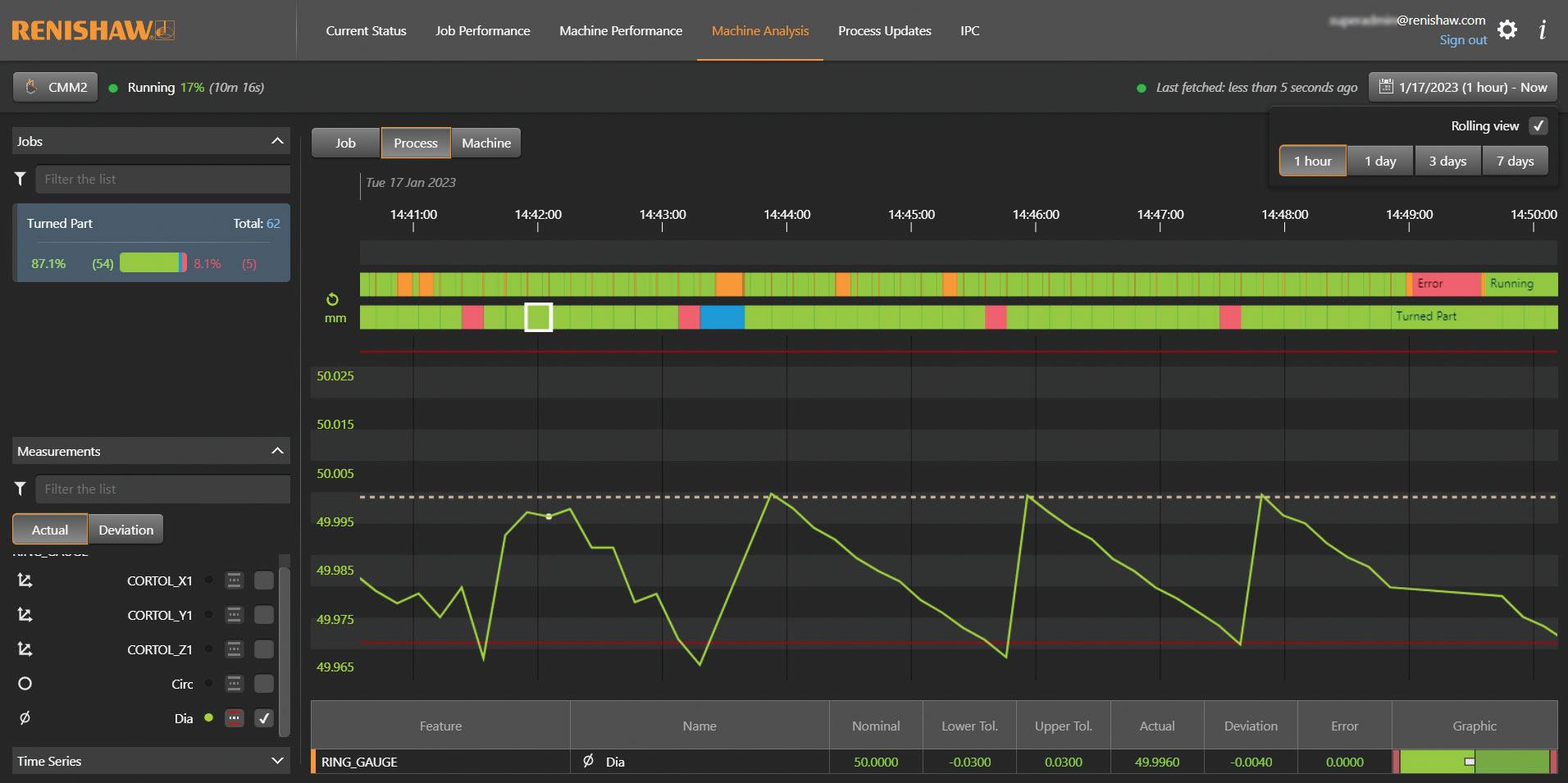Click the filter funnel icon in Jobs panel

(21, 179)
